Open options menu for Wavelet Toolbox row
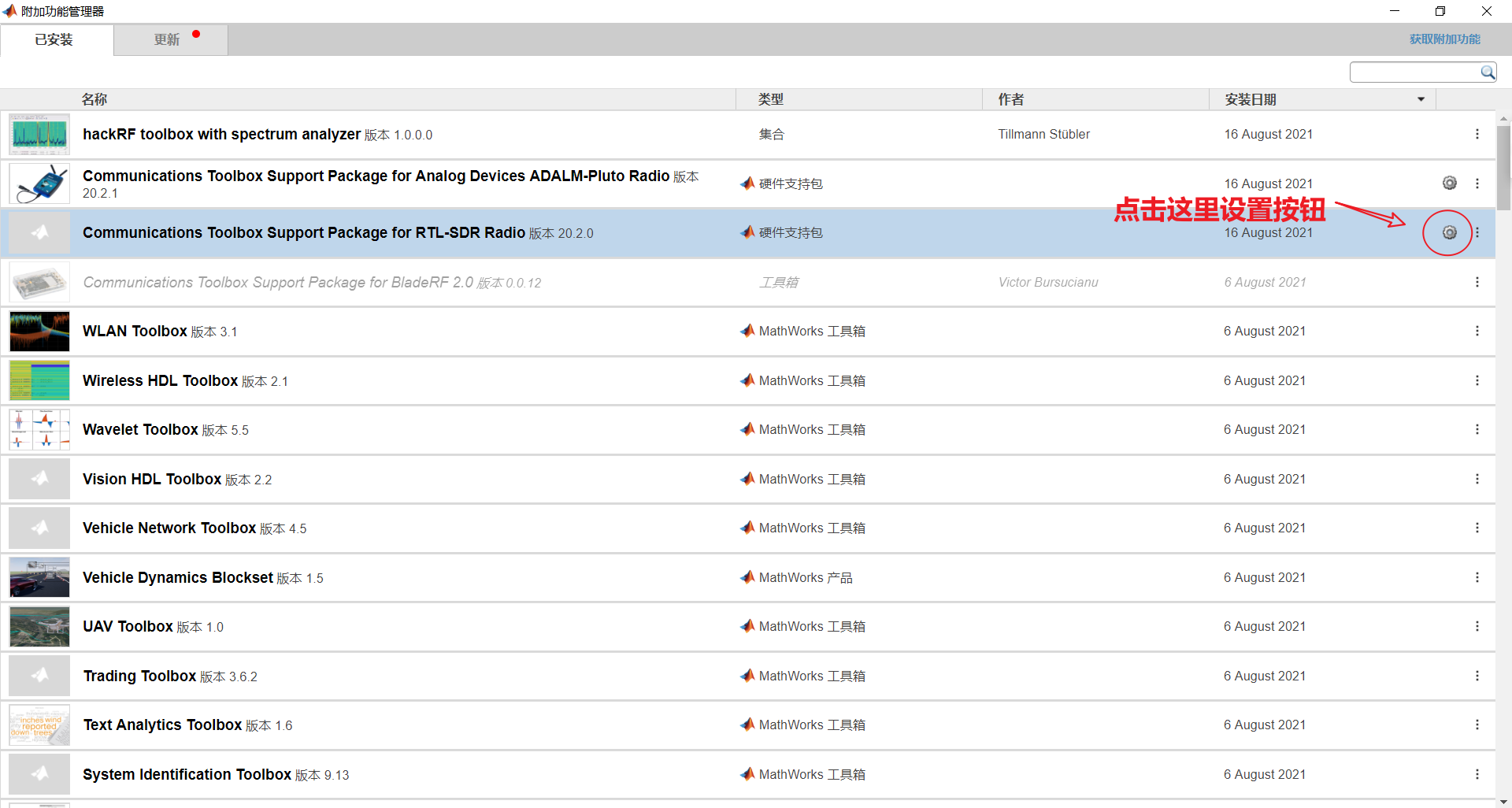Screen dimensions: 1512x808 coord(1477,429)
